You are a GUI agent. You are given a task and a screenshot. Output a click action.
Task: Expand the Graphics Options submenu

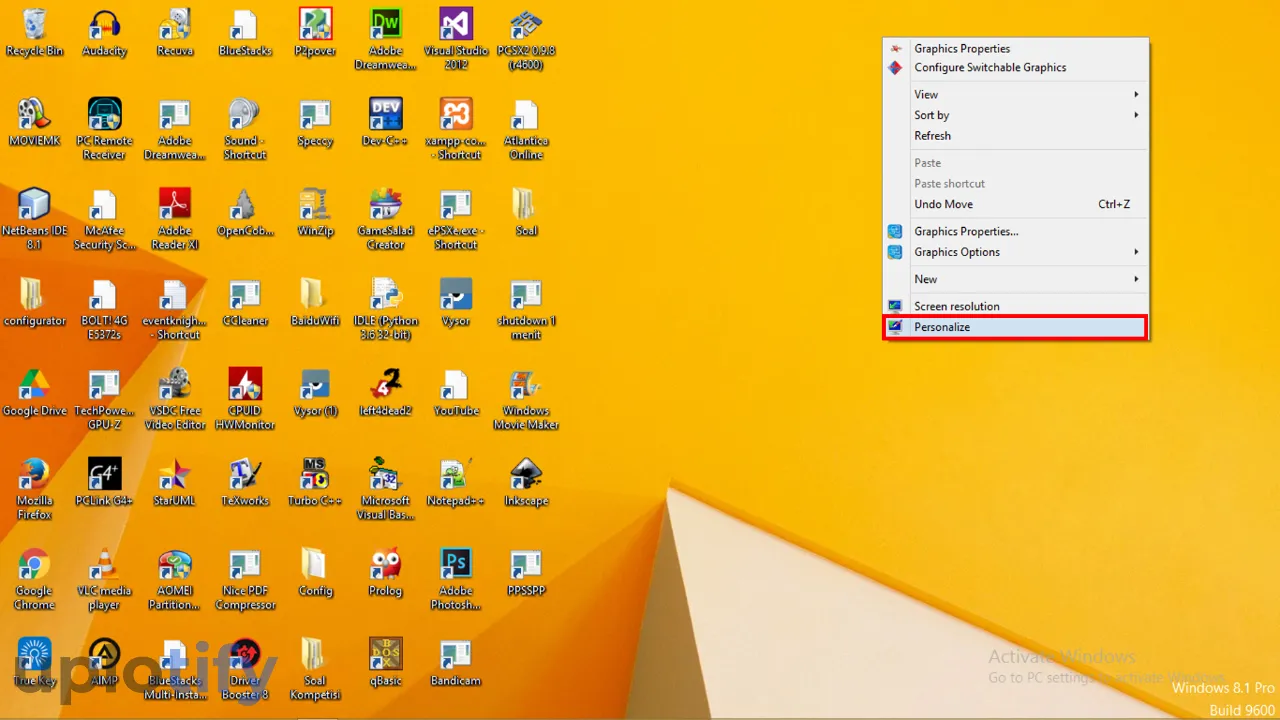pyautogui.click(x=1015, y=252)
